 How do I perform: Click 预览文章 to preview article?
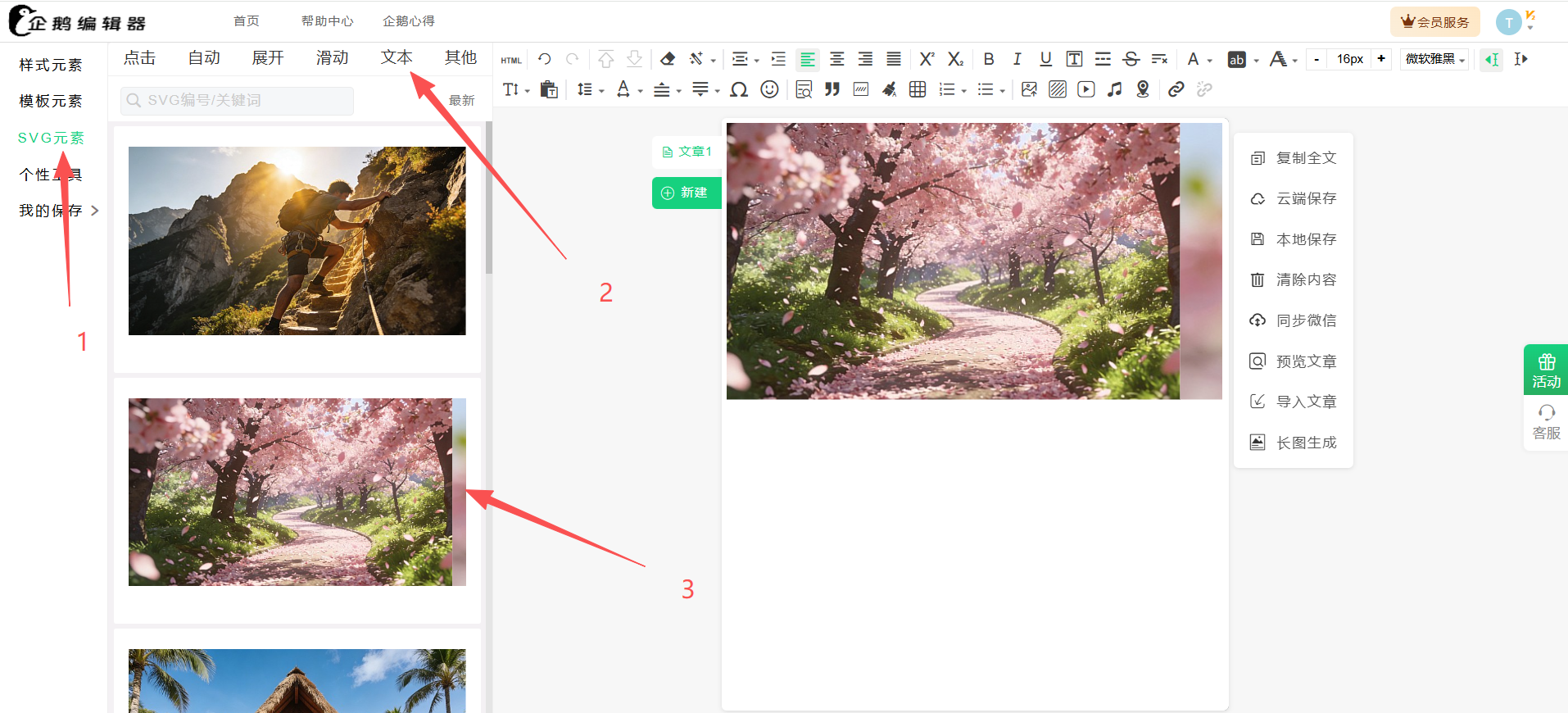click(1305, 361)
